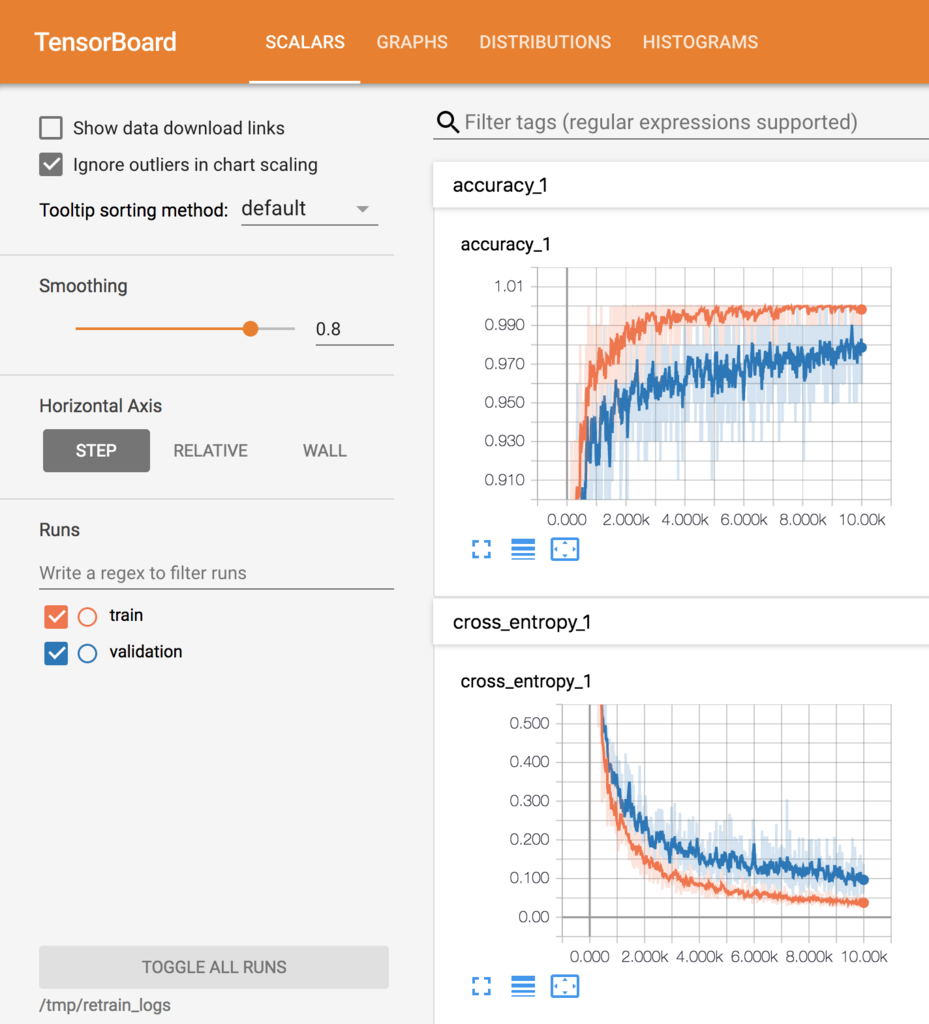The height and width of the screenshot is (1024, 929).
Task: Select only the validation run circle
Action: tap(87, 653)
